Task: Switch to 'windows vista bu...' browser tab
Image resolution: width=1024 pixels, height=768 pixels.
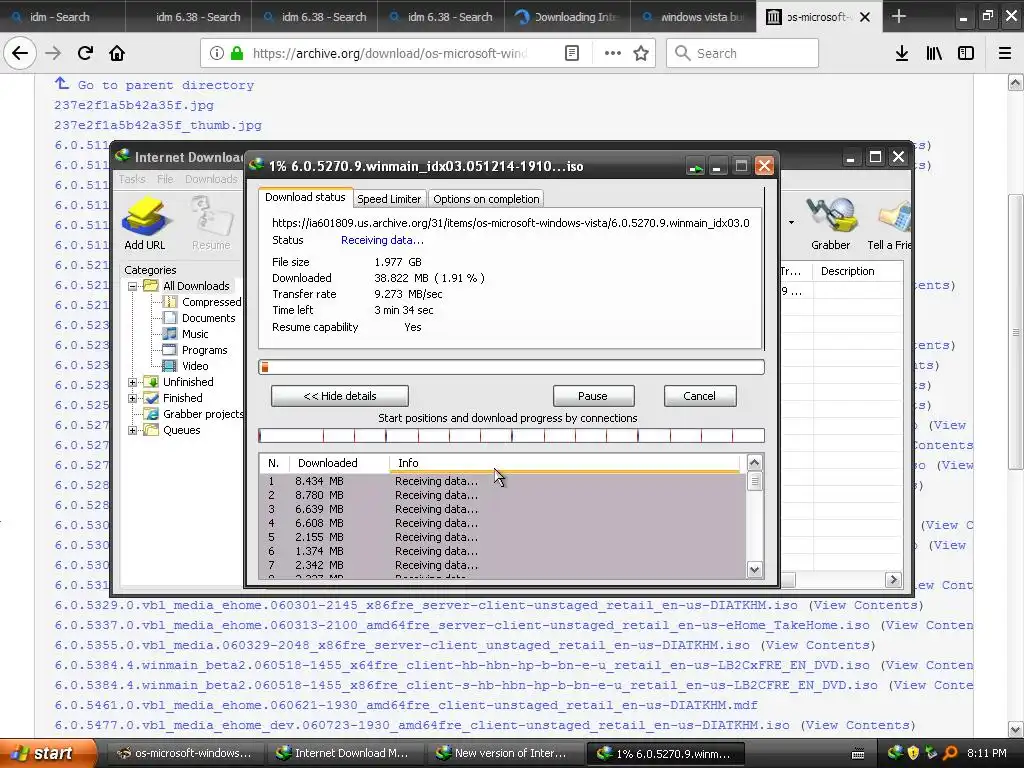Action: point(694,17)
